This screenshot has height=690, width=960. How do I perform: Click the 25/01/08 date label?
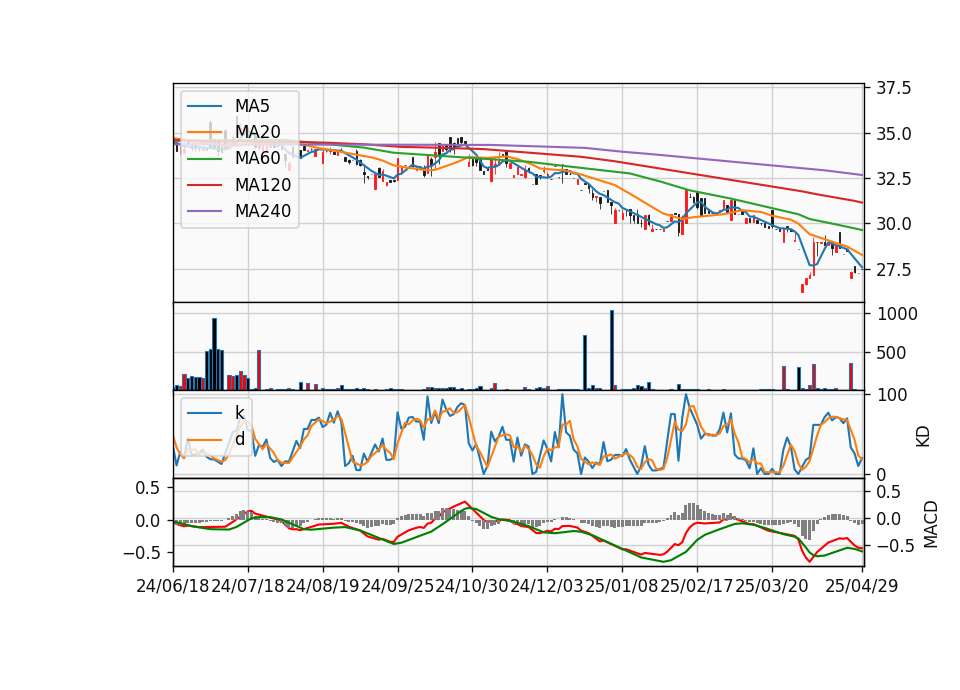tap(622, 586)
